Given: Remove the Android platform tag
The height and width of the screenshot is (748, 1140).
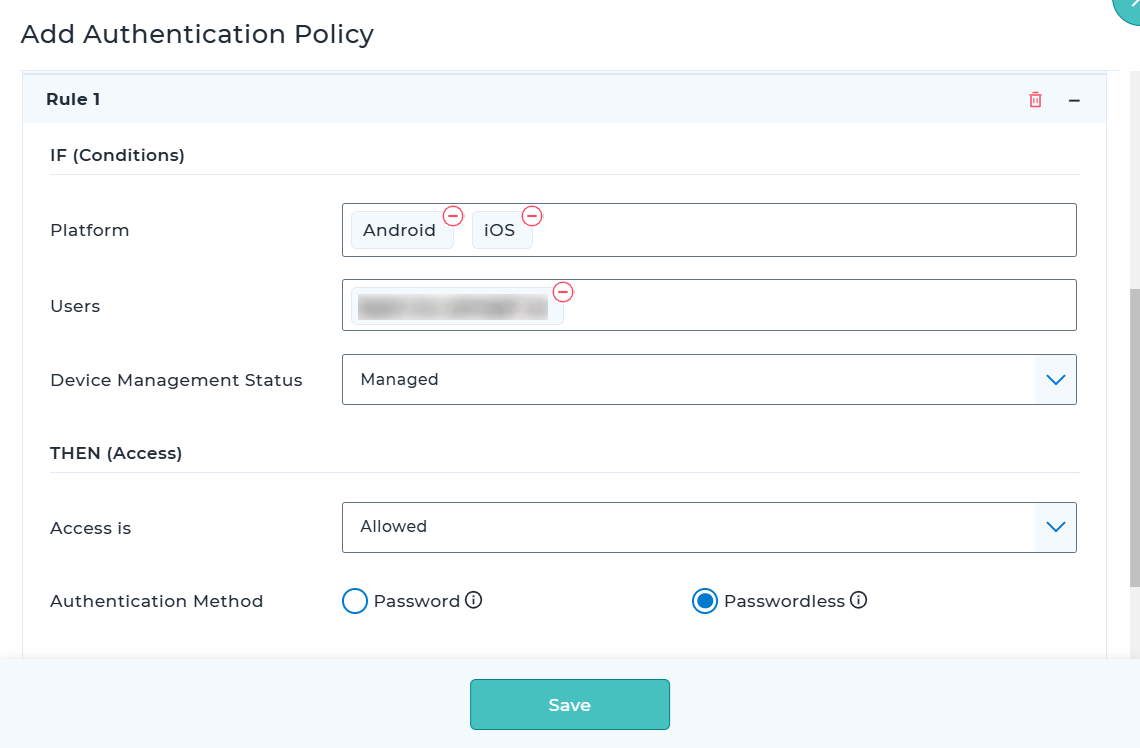Looking at the screenshot, I should [453, 216].
